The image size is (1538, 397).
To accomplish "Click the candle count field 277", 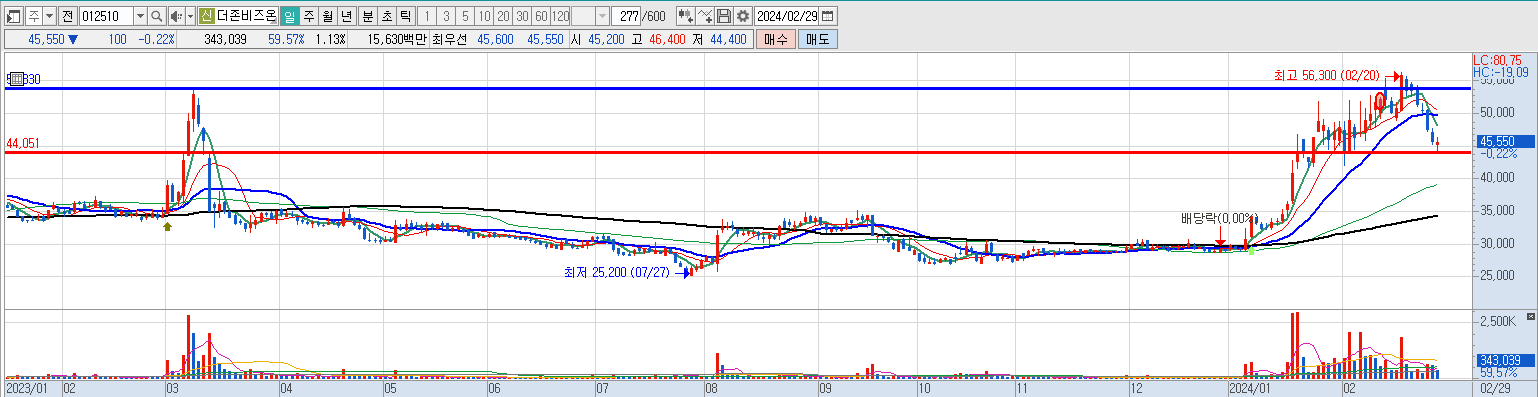I will click(x=627, y=16).
